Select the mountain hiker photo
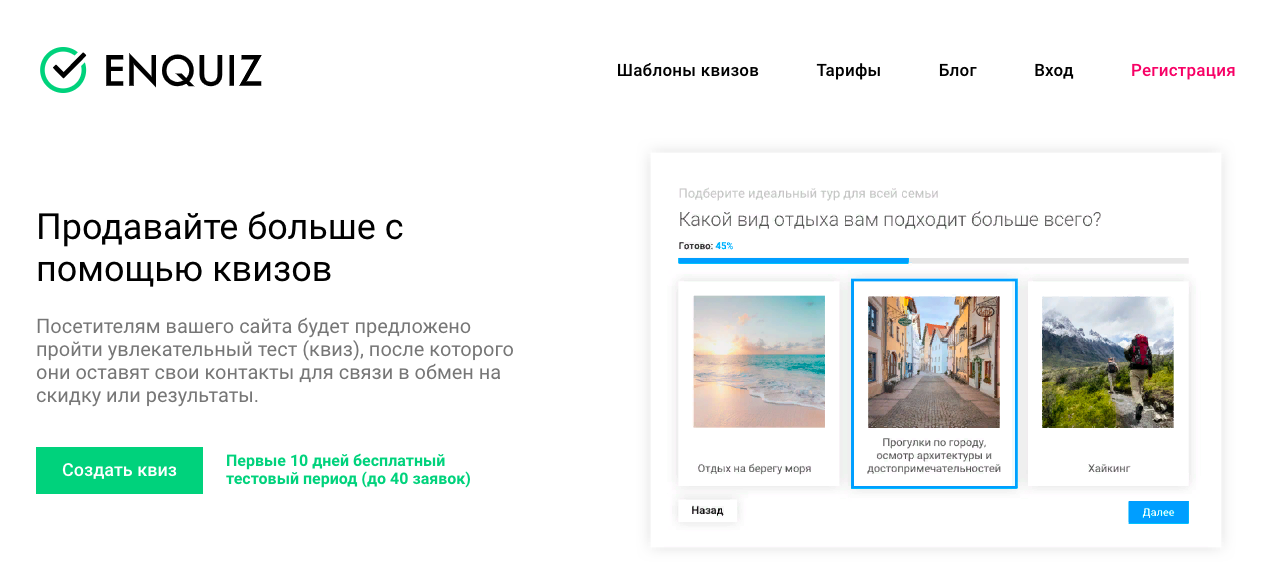 tap(1108, 361)
